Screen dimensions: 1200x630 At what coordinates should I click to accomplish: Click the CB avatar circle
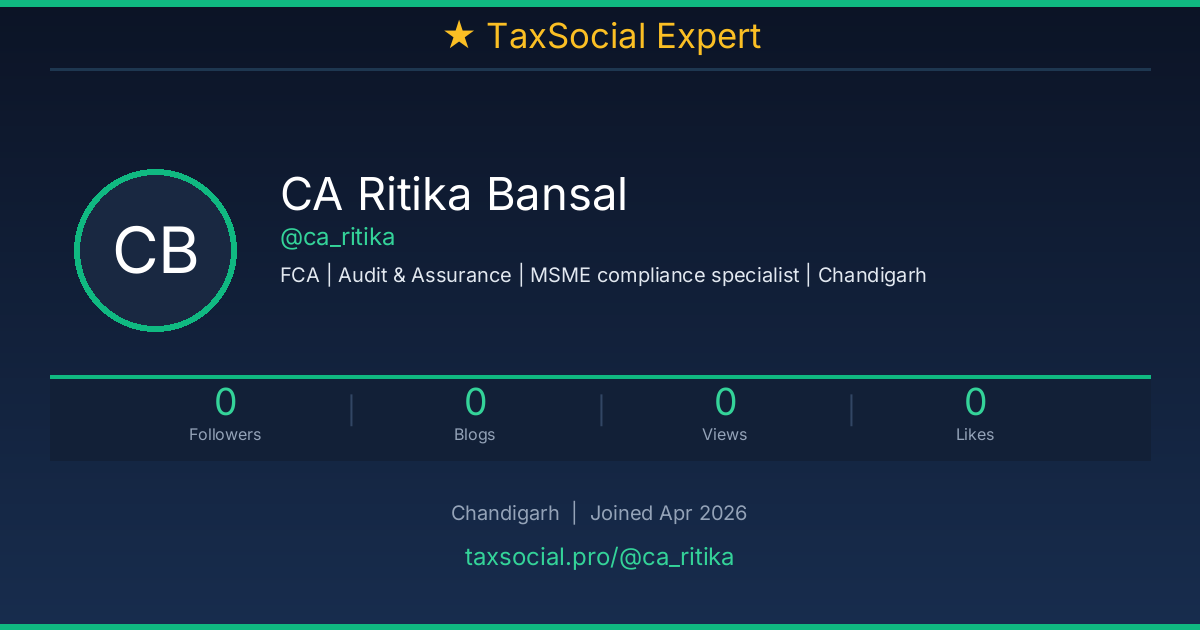tap(155, 250)
